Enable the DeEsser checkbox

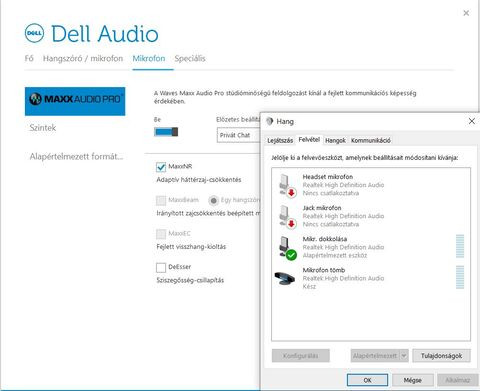[161, 267]
